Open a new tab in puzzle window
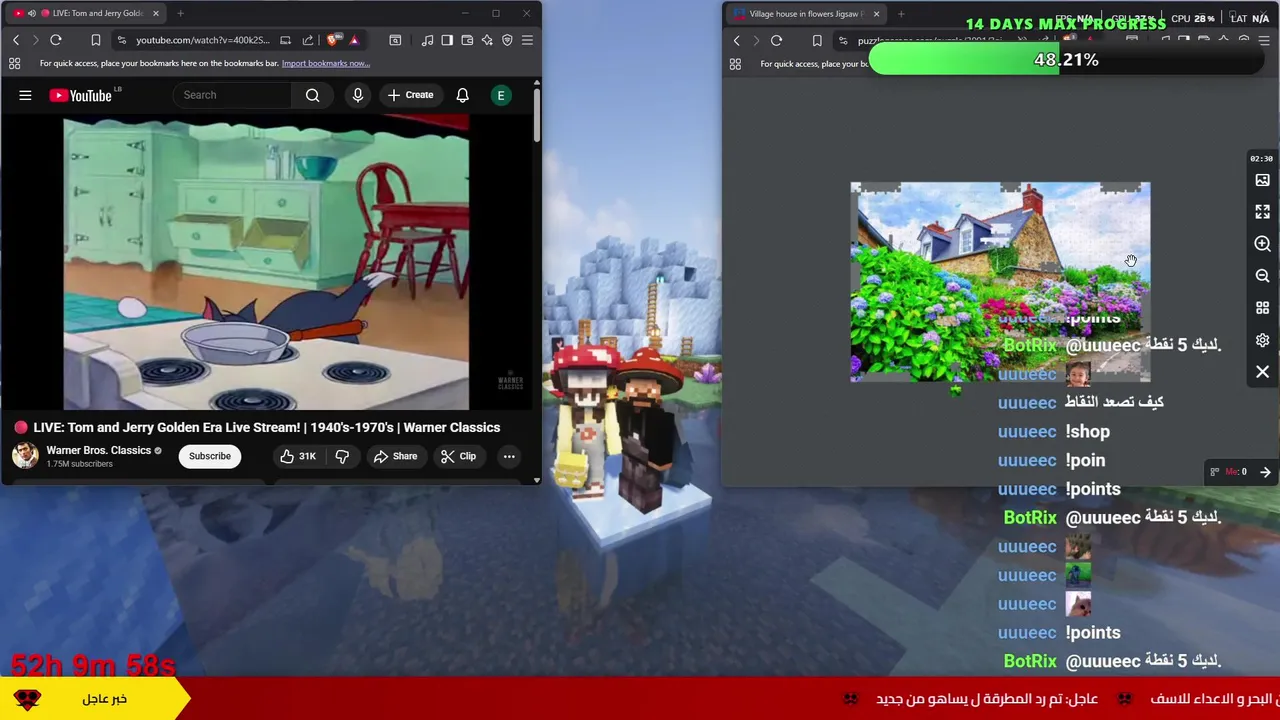 tap(901, 14)
